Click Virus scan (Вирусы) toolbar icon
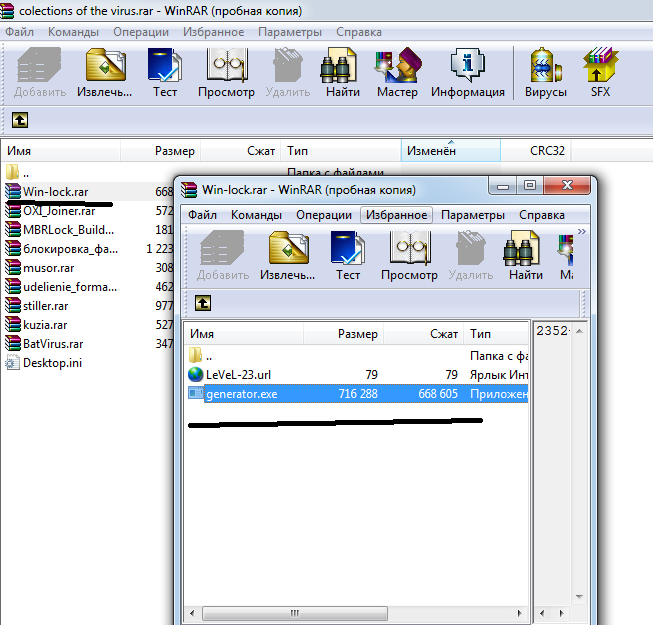 [x=546, y=73]
